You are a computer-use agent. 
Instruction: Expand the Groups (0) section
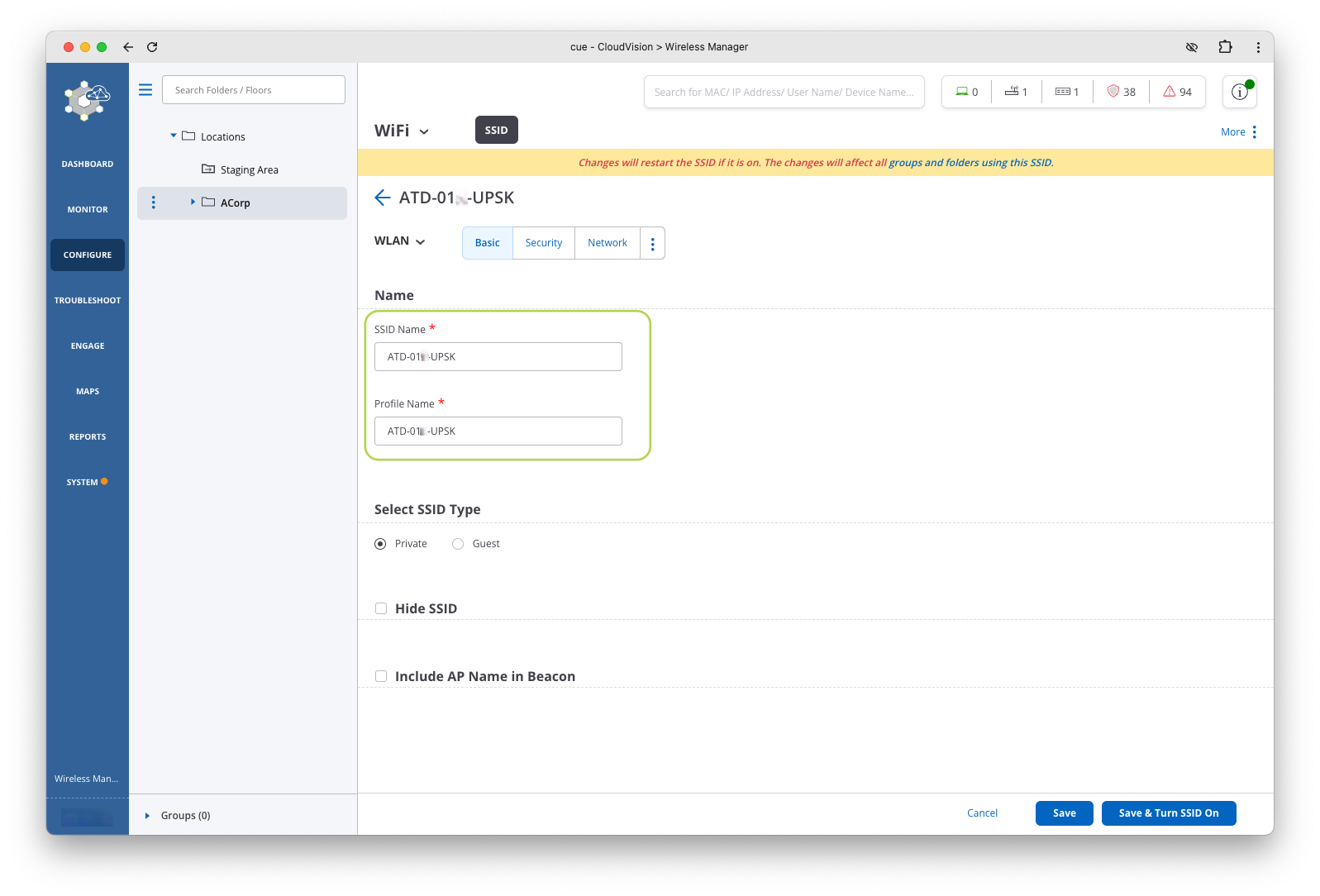click(148, 816)
